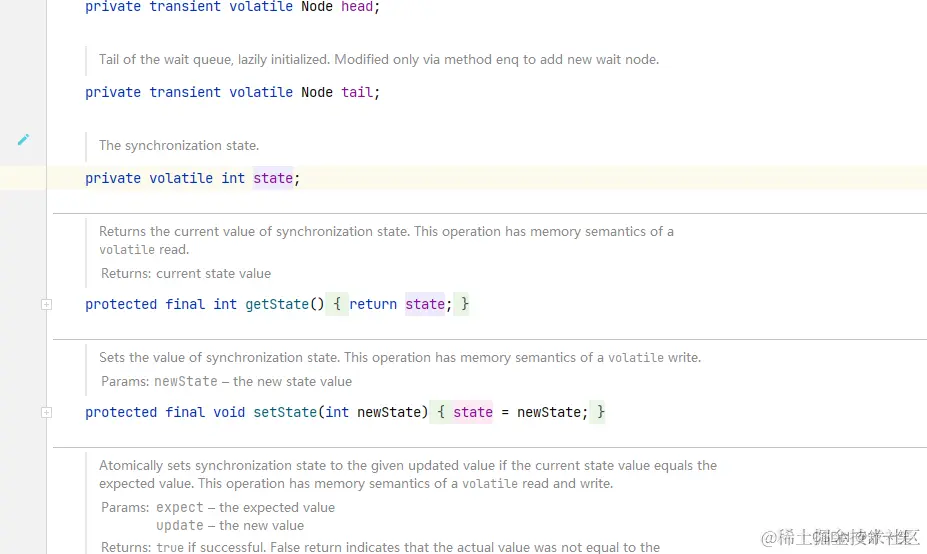Viewport: 927px width, 554px height.
Task: Click 'Returns: current state value' doc line
Action: [186, 273]
